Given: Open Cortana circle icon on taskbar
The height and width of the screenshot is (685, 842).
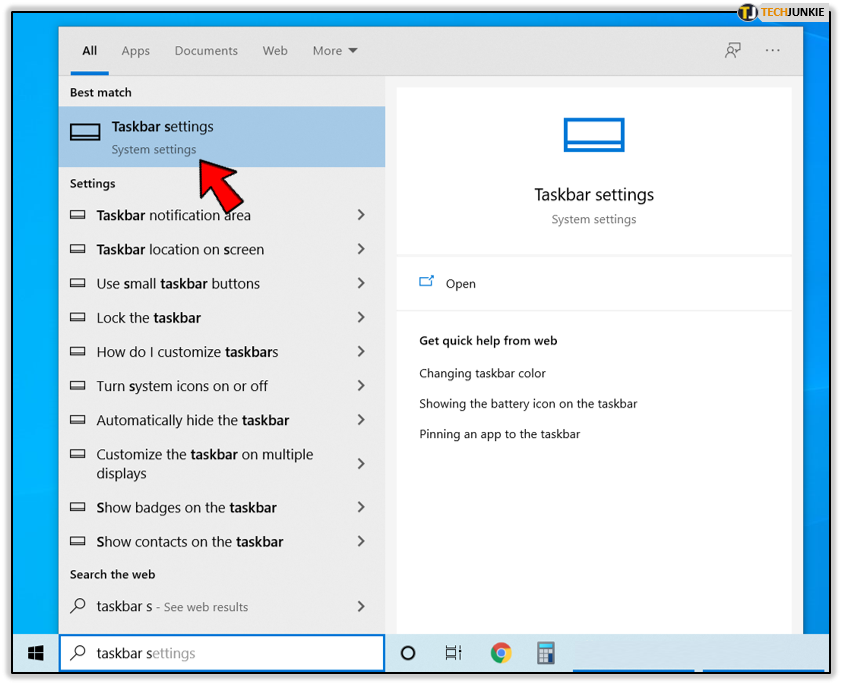Looking at the screenshot, I should coord(408,653).
